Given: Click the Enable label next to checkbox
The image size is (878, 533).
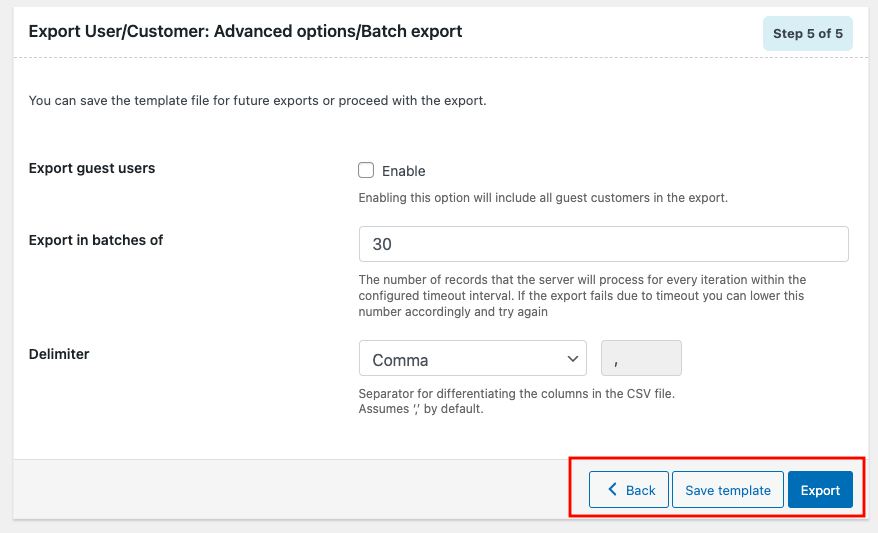Looking at the screenshot, I should click(404, 171).
